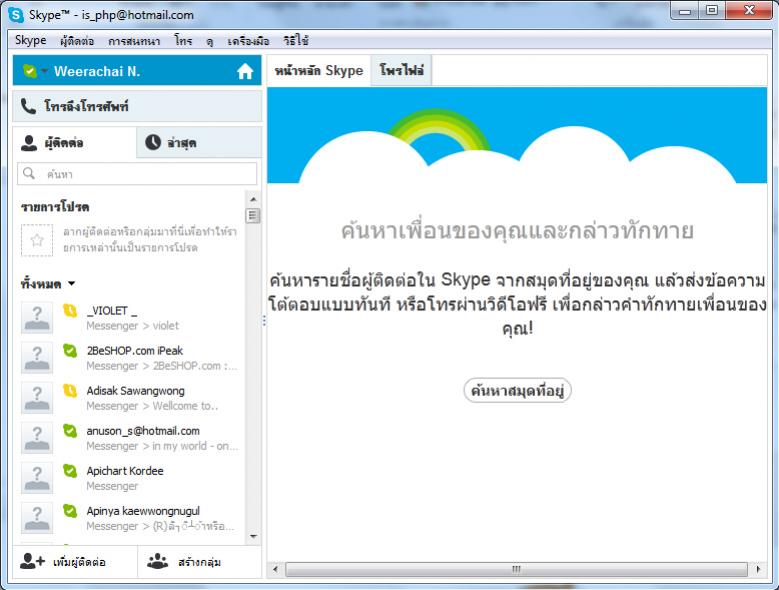Click the clock icon for recent
This screenshot has height=590, width=779.
pyautogui.click(x=153, y=143)
